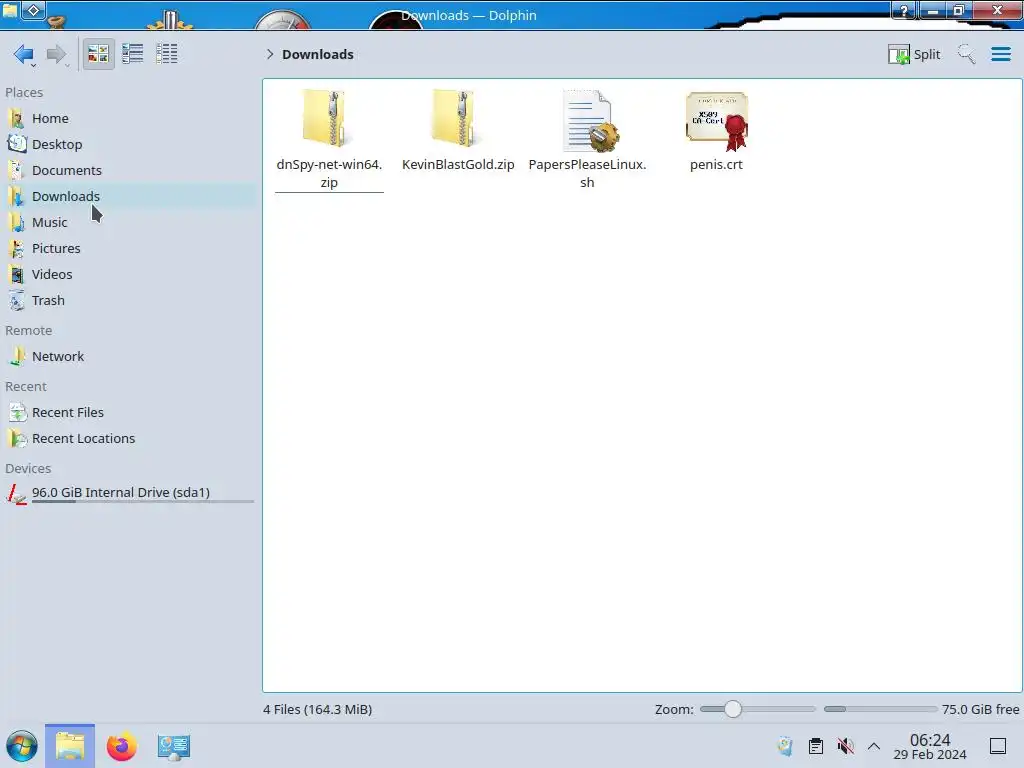Click the KevinBlastGold.zip file name
This screenshot has height=768, width=1024.
tap(458, 165)
